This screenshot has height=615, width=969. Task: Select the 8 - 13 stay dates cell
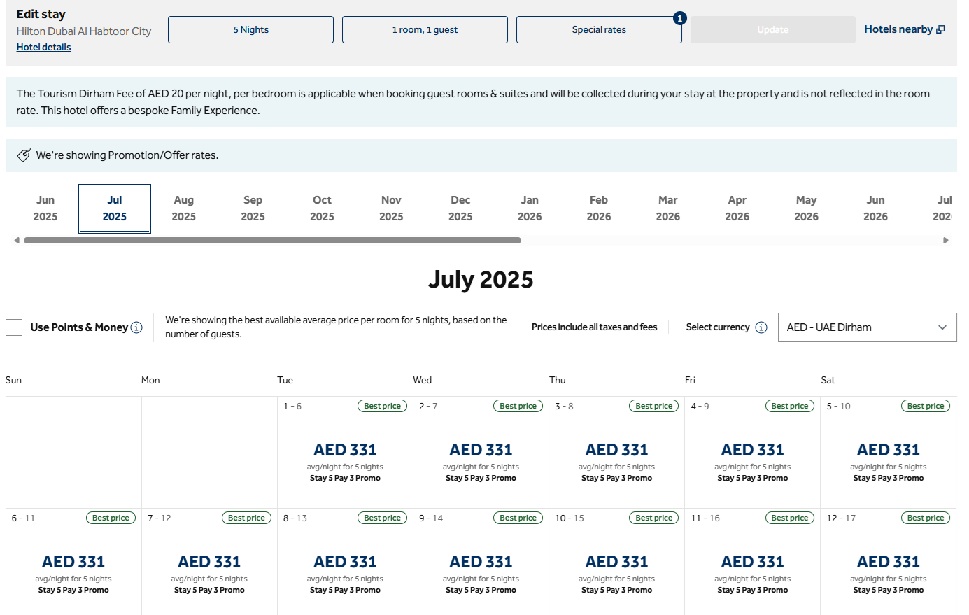345,562
